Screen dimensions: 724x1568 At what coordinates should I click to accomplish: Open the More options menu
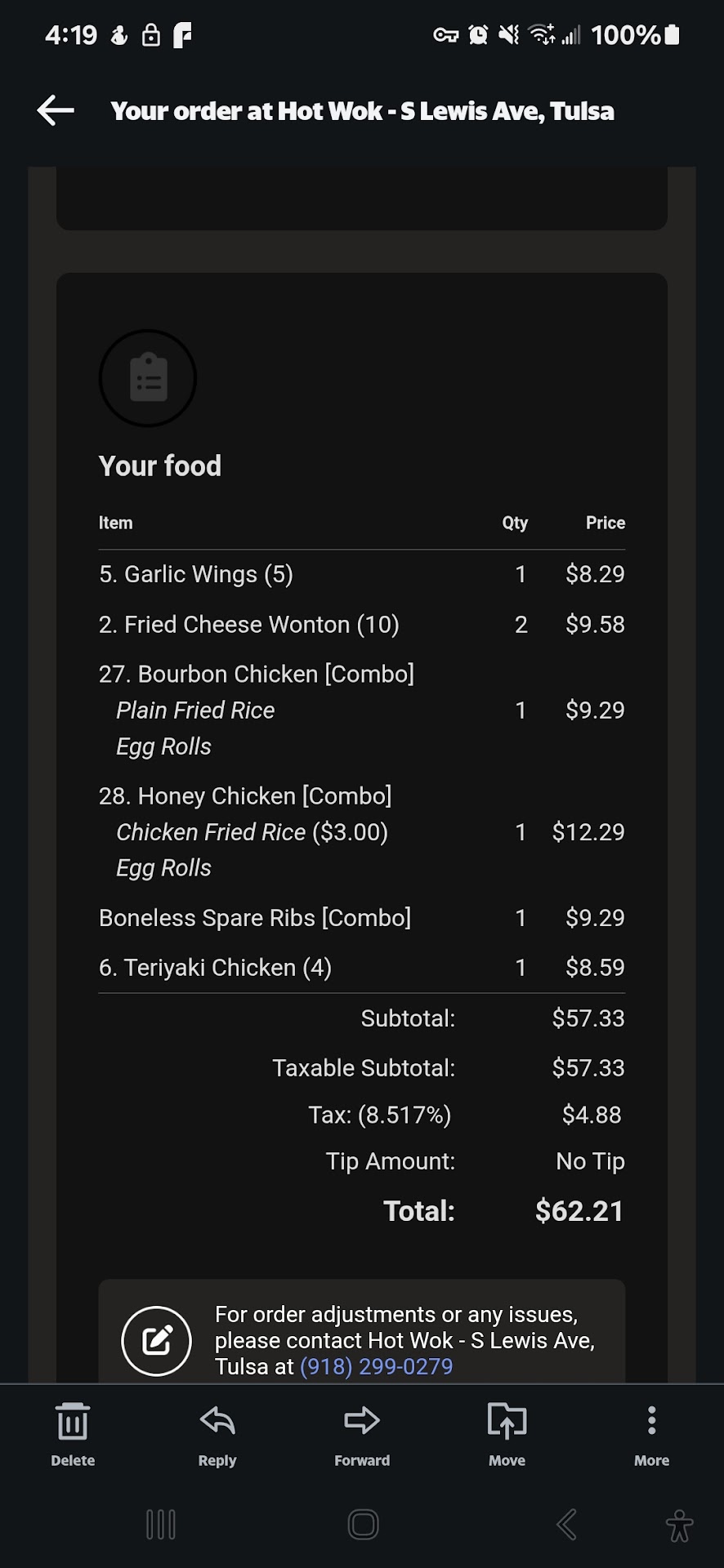coord(651,1433)
